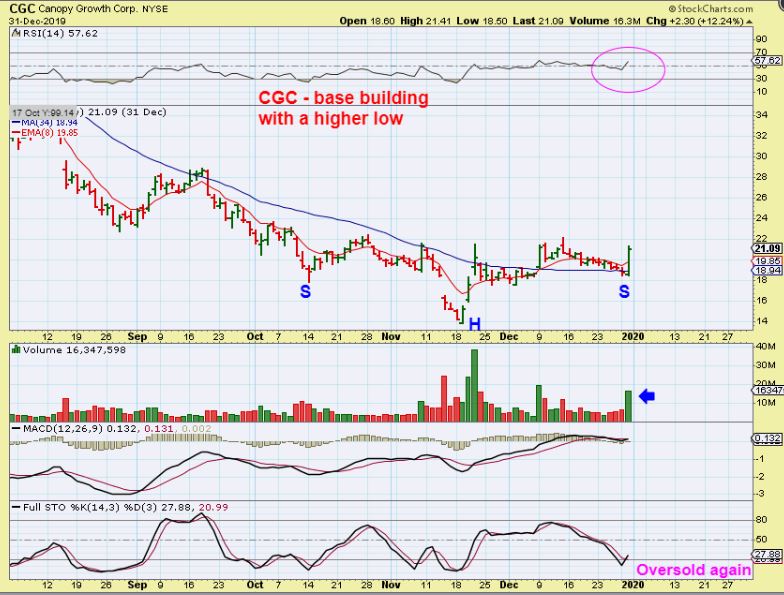784x595 pixels.
Task: Click the 19.85 EMA price tag on axis
Action: [x=768, y=261]
